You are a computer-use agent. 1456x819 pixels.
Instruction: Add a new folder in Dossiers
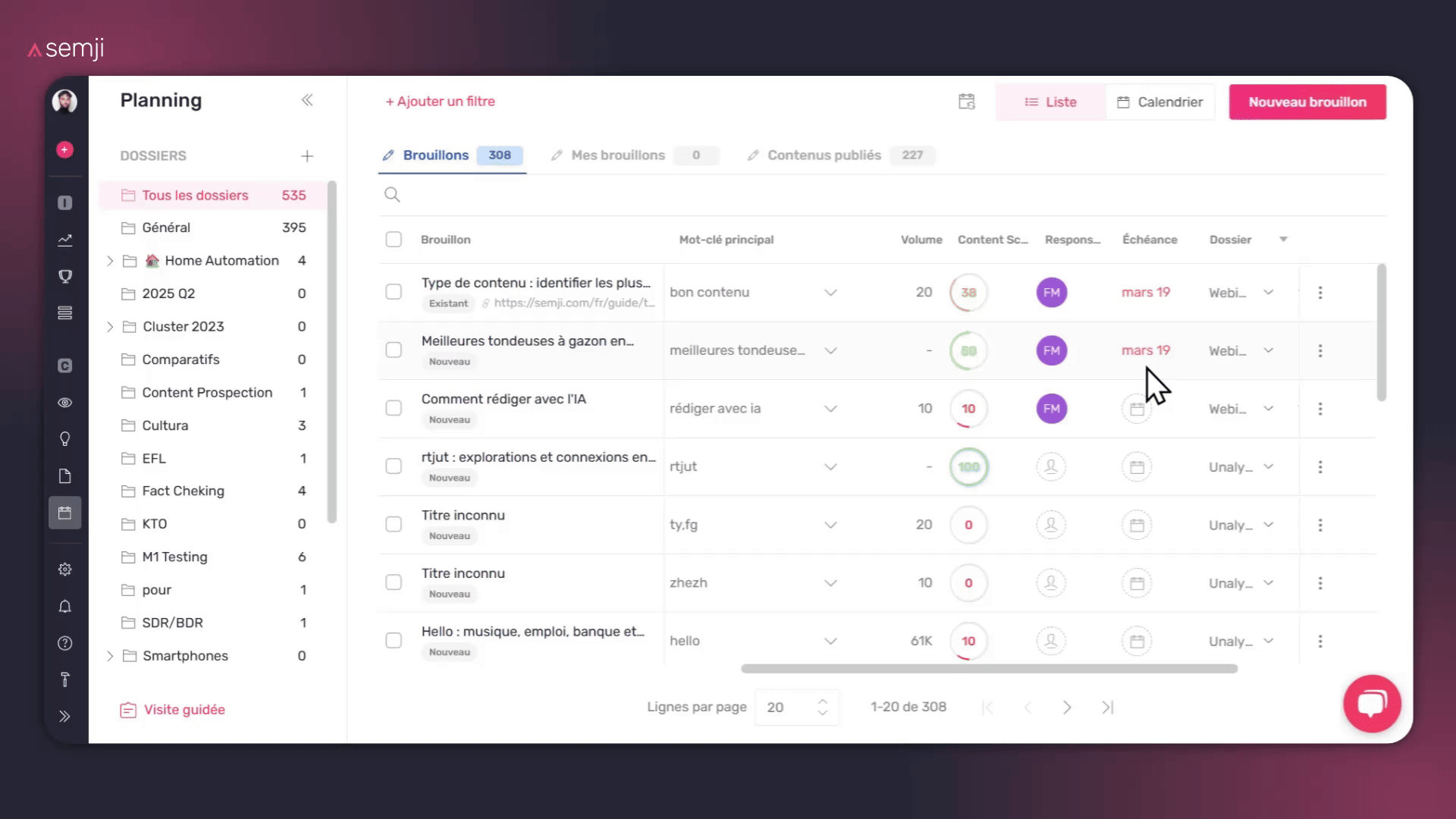pyautogui.click(x=307, y=156)
